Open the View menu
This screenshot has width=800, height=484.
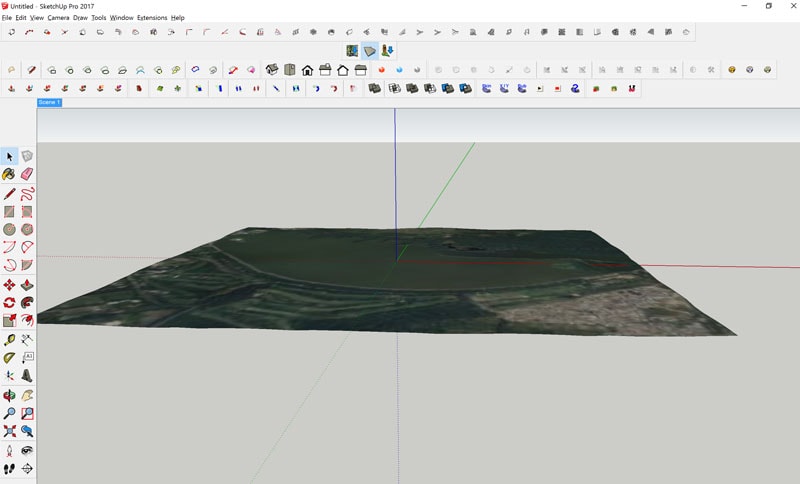coord(37,17)
